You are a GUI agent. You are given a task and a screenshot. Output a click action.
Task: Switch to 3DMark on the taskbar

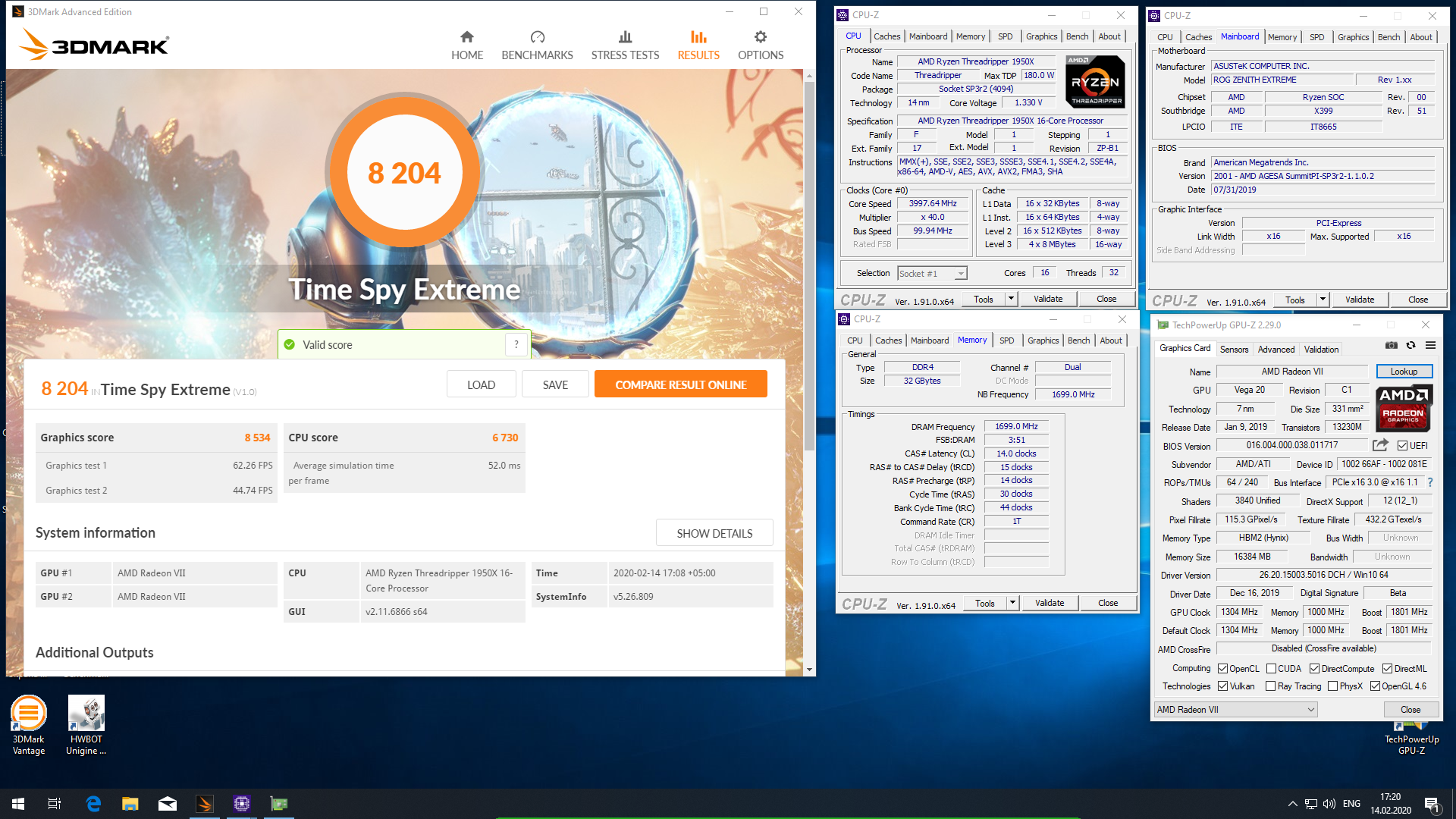(205, 804)
